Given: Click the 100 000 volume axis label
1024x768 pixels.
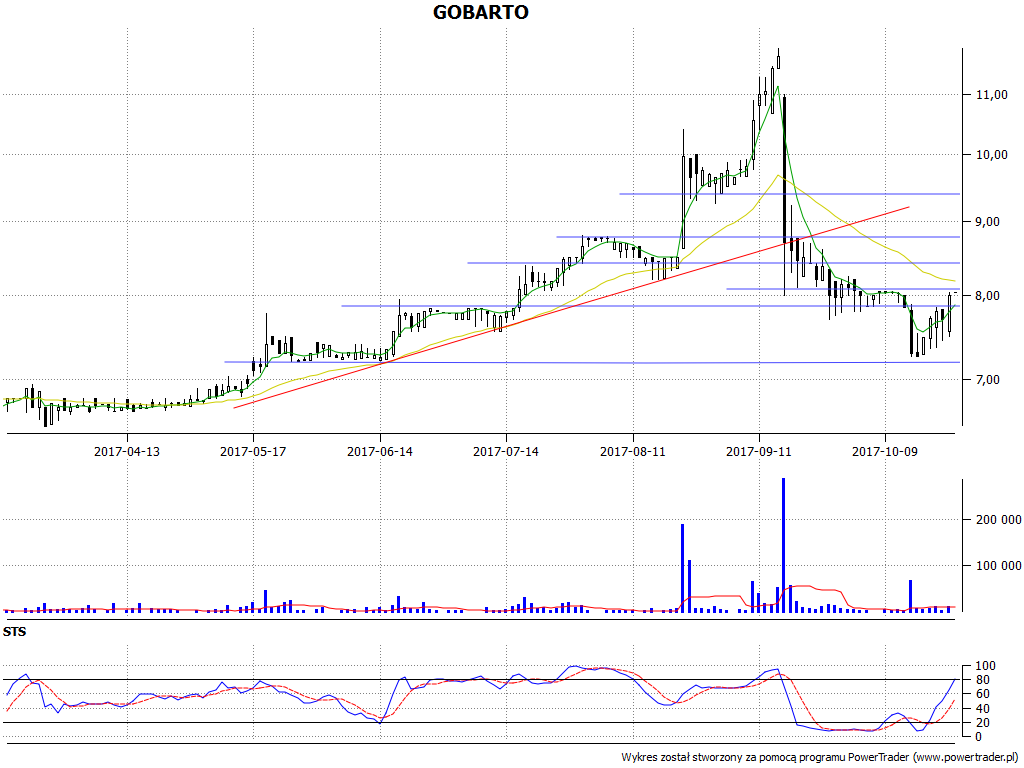Looking at the screenshot, I should (x=998, y=566).
